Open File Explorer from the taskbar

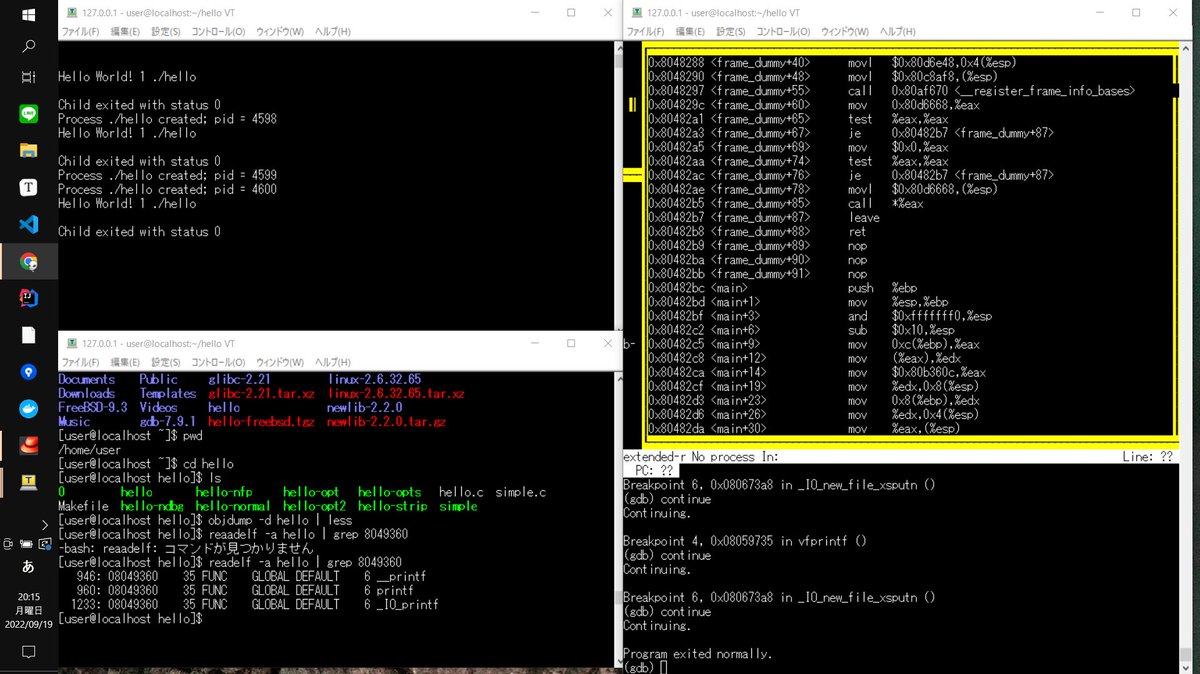pos(28,150)
